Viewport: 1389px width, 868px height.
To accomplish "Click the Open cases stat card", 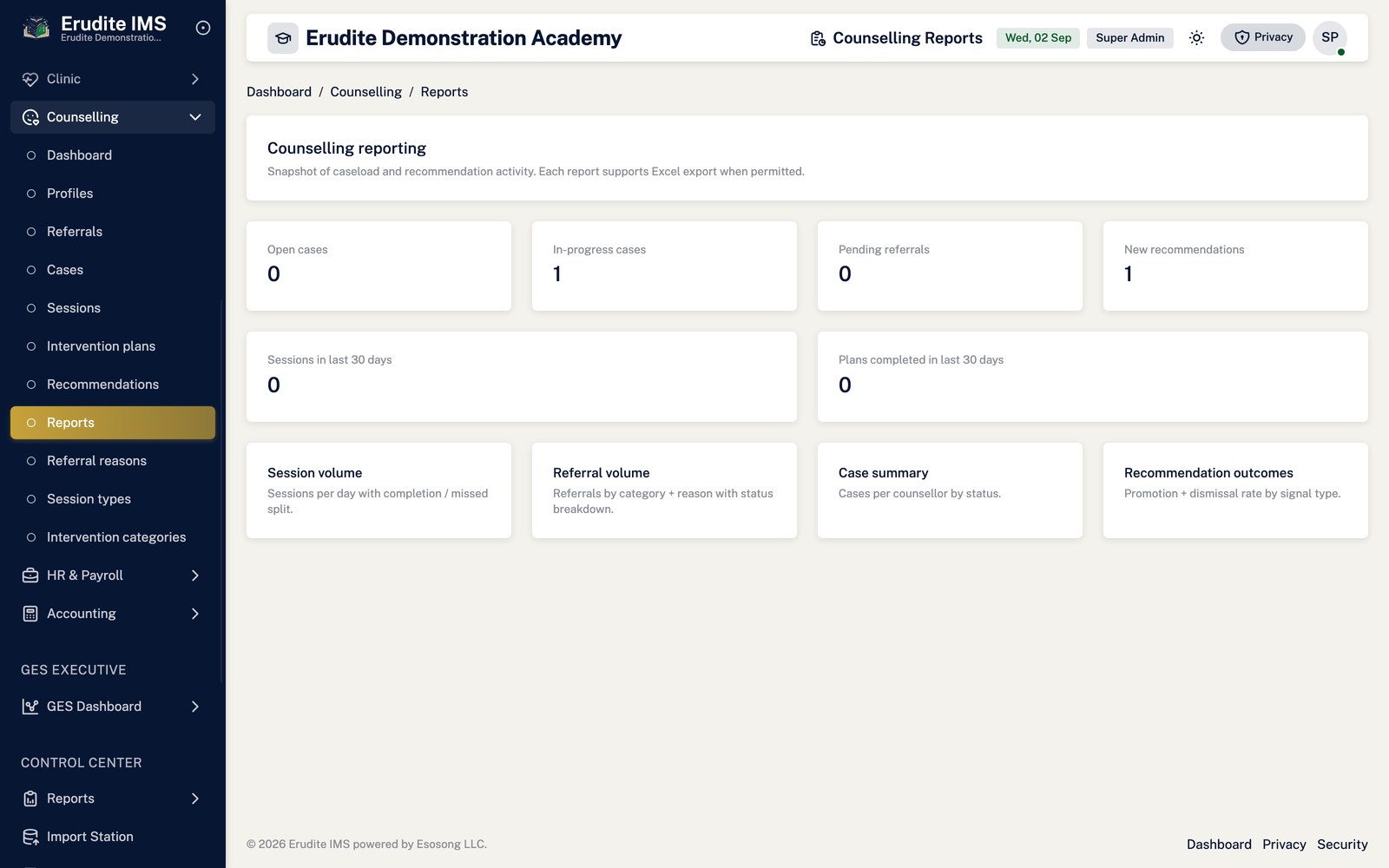I will [379, 266].
